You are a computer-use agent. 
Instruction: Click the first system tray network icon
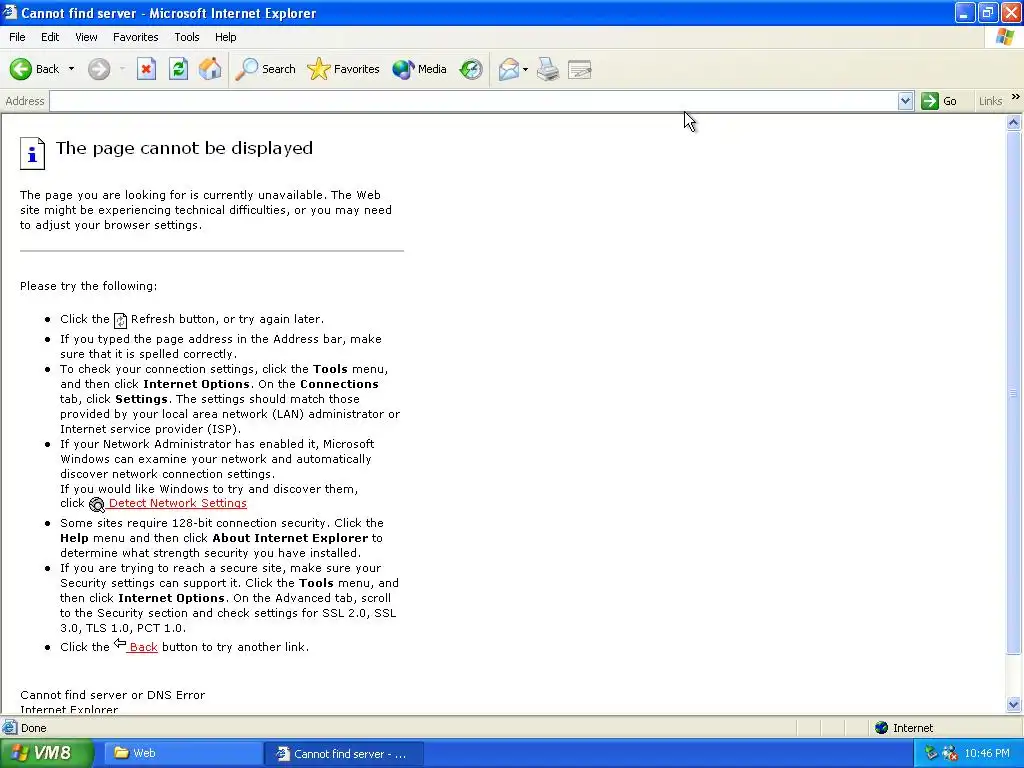click(931, 754)
